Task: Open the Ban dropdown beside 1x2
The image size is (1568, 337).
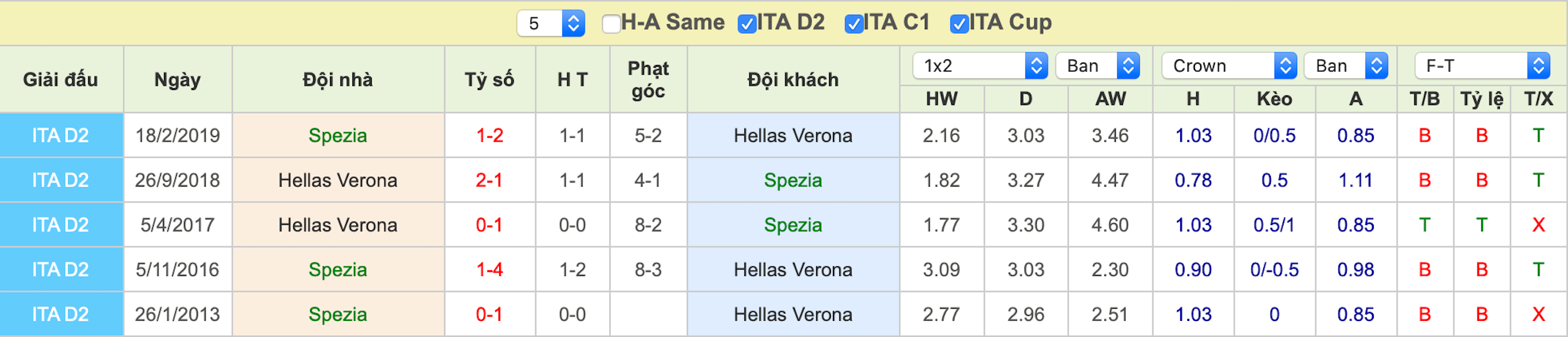Action: click(1098, 66)
